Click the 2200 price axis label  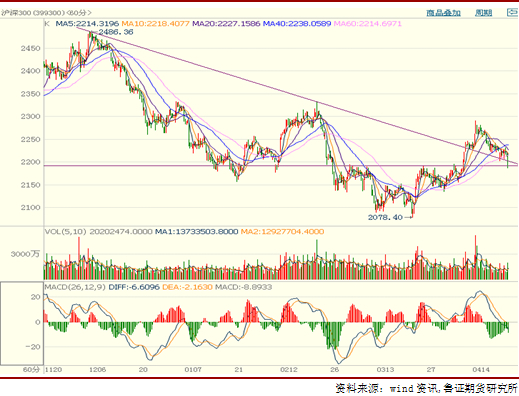[30, 162]
